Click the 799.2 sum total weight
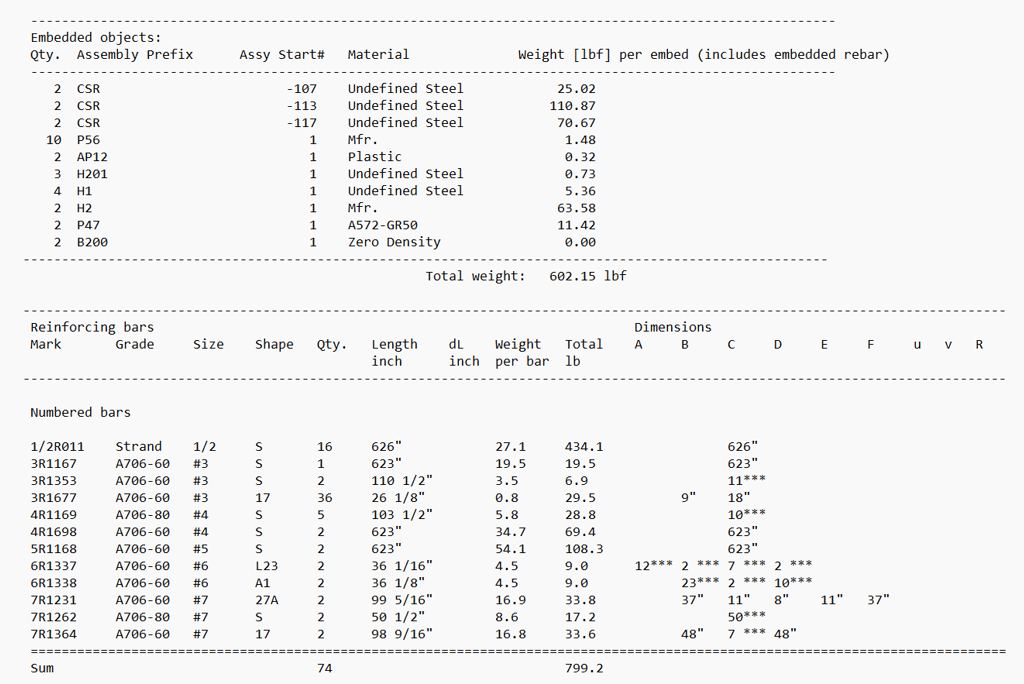This screenshot has width=1024, height=684. click(x=584, y=668)
